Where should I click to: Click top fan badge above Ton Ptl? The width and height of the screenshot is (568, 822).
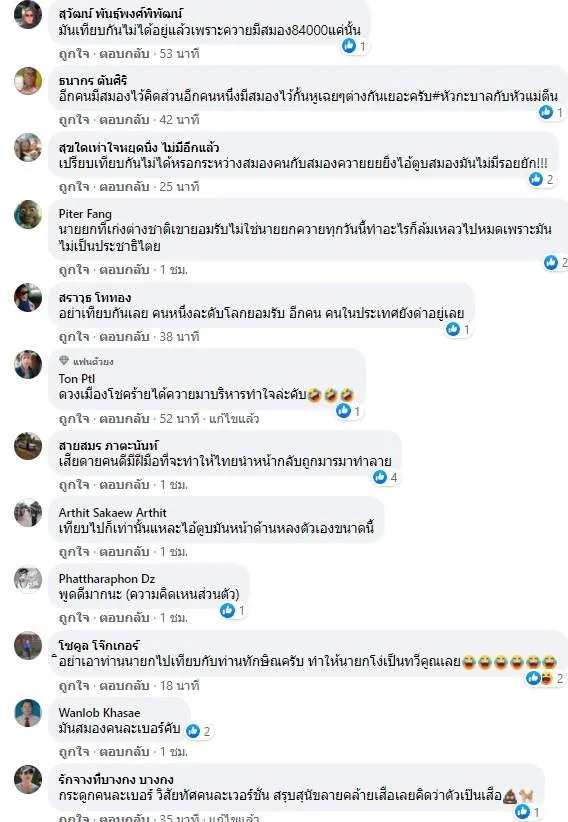click(86, 361)
